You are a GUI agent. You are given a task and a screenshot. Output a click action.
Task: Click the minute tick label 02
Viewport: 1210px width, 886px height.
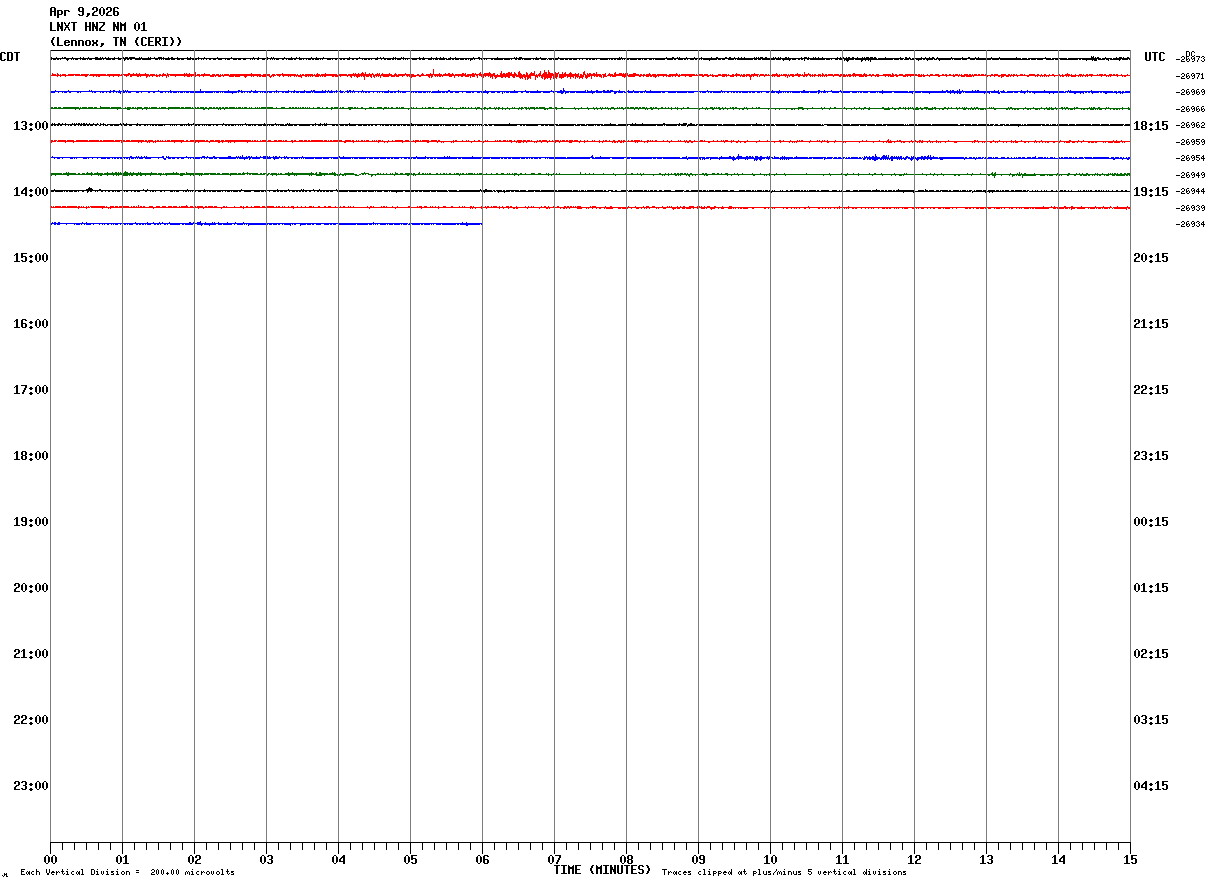(194, 860)
